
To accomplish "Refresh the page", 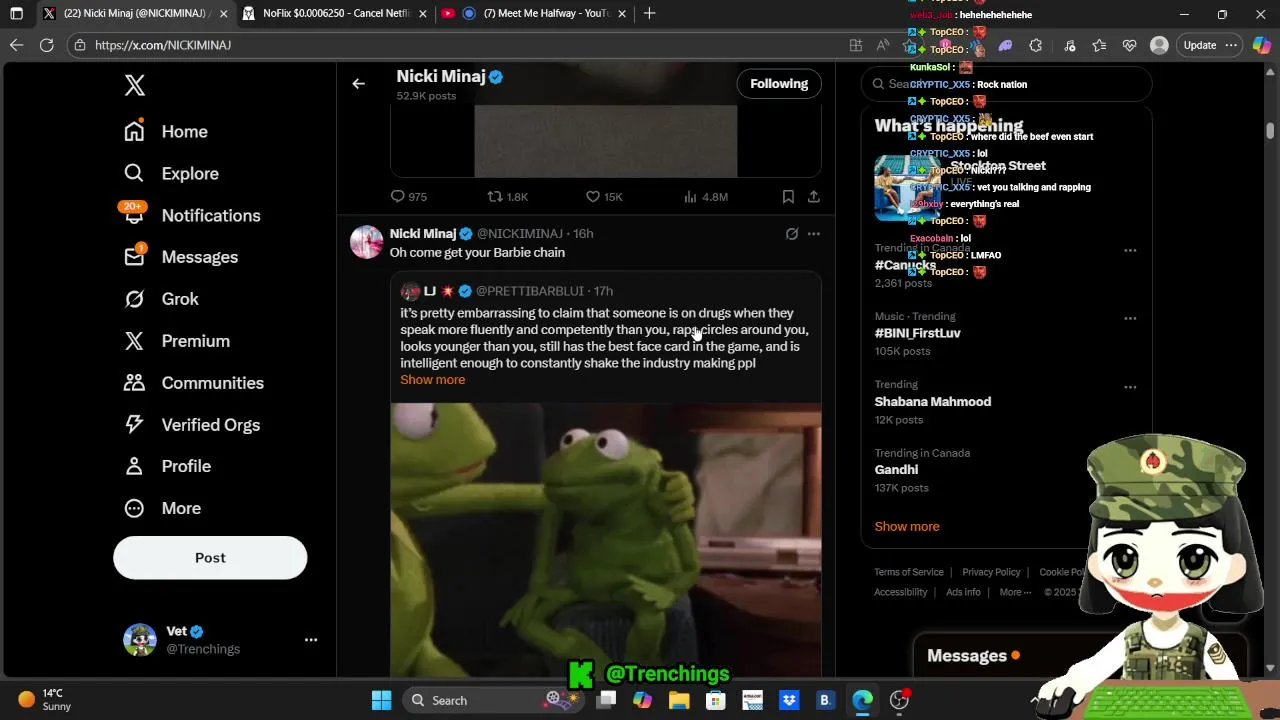I will [46, 45].
